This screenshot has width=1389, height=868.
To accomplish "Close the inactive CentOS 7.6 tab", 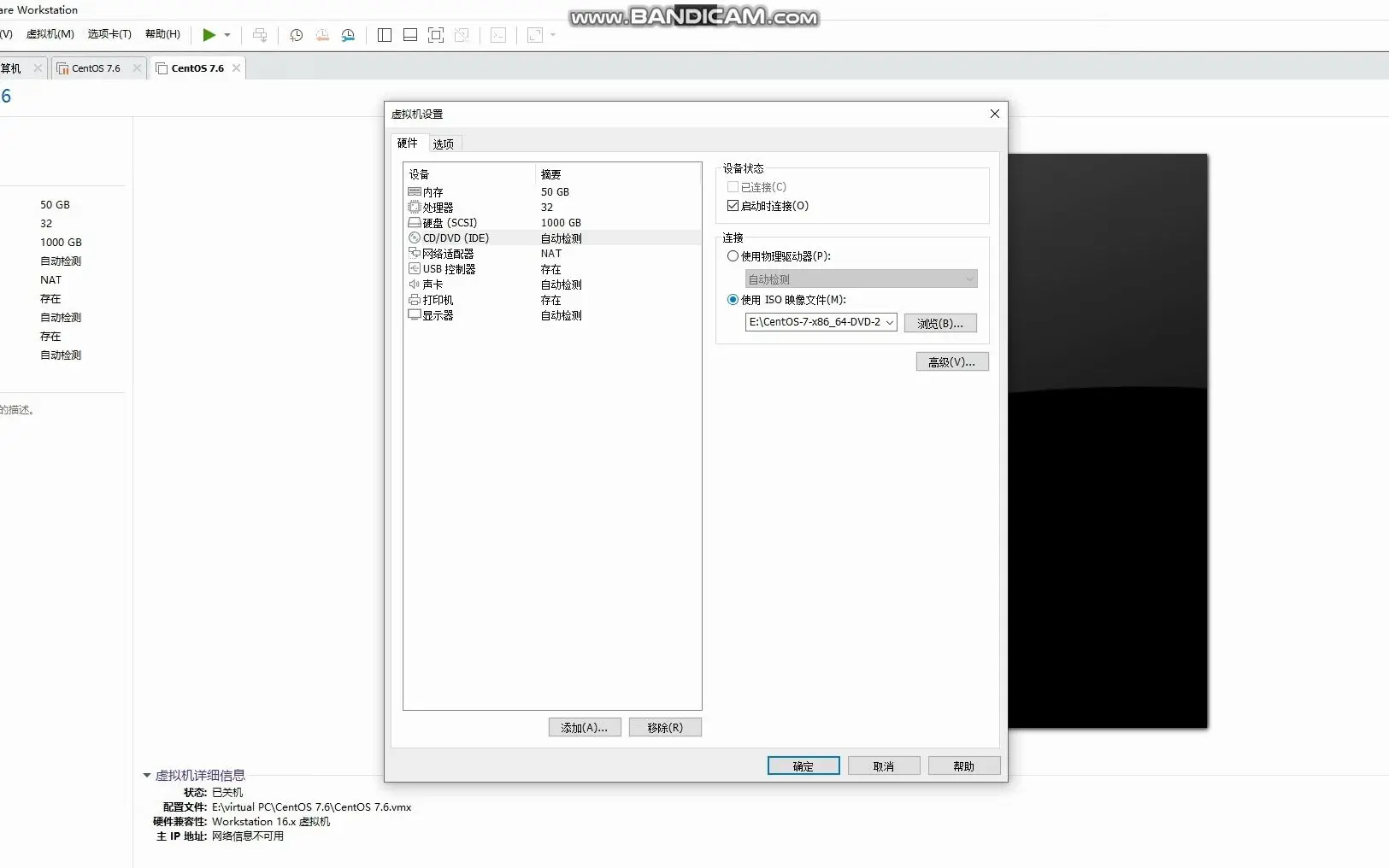I will click(137, 68).
